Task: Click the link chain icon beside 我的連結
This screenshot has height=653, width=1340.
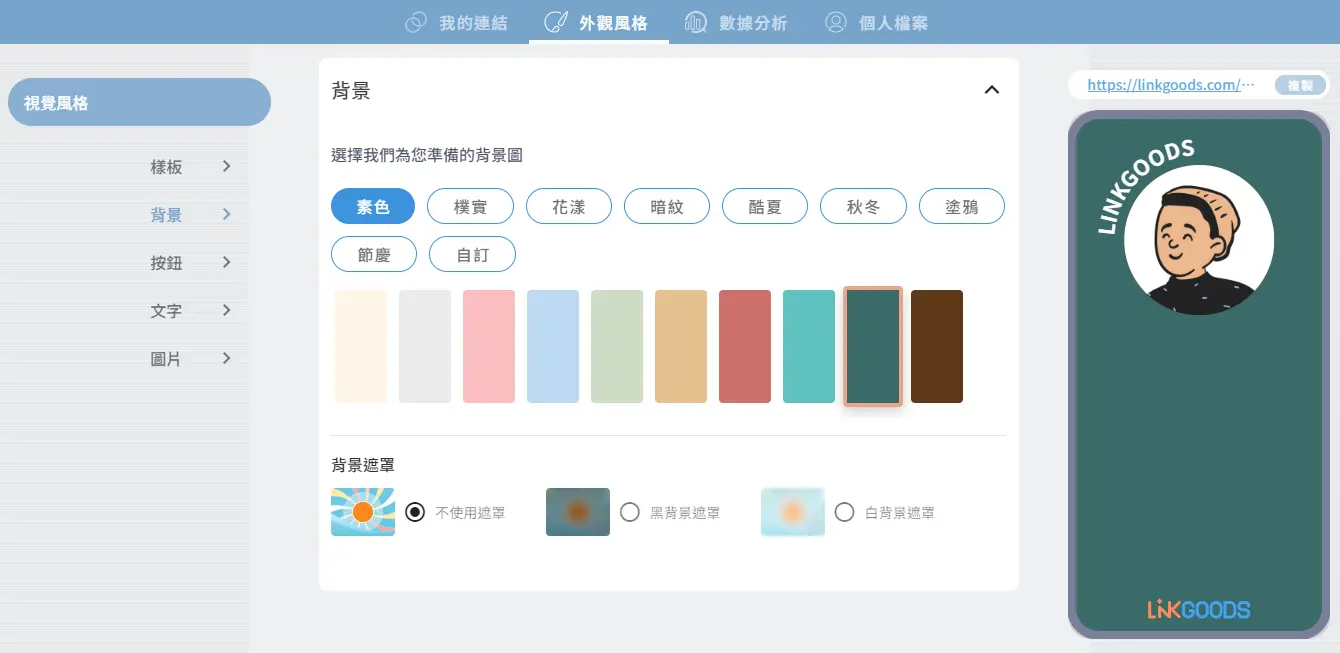Action: (x=416, y=22)
